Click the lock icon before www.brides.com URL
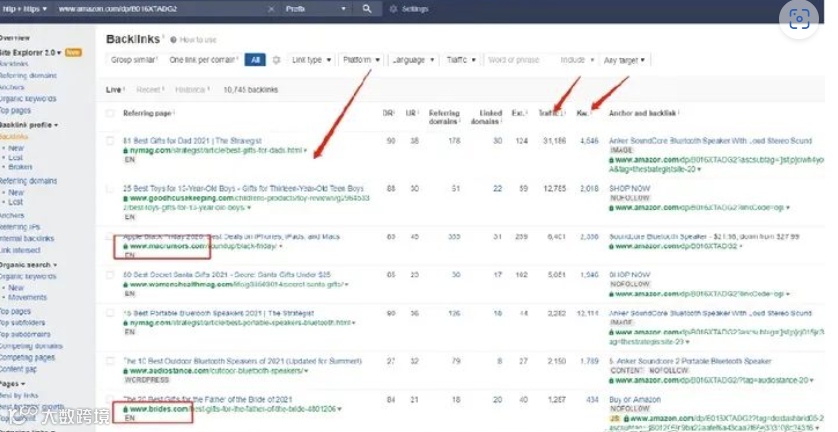Screen dimensions: 838x432 coord(126,410)
